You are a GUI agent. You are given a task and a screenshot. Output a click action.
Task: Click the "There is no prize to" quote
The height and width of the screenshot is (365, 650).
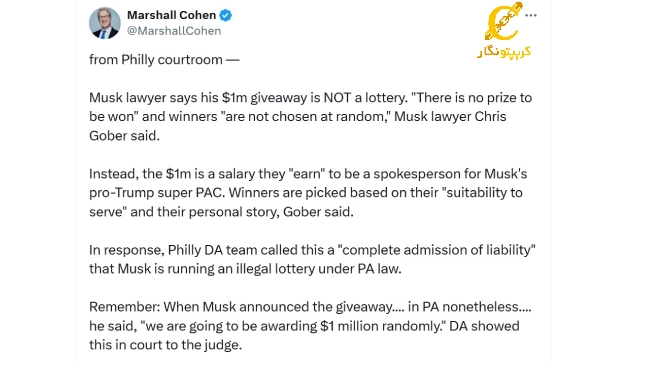(471, 98)
